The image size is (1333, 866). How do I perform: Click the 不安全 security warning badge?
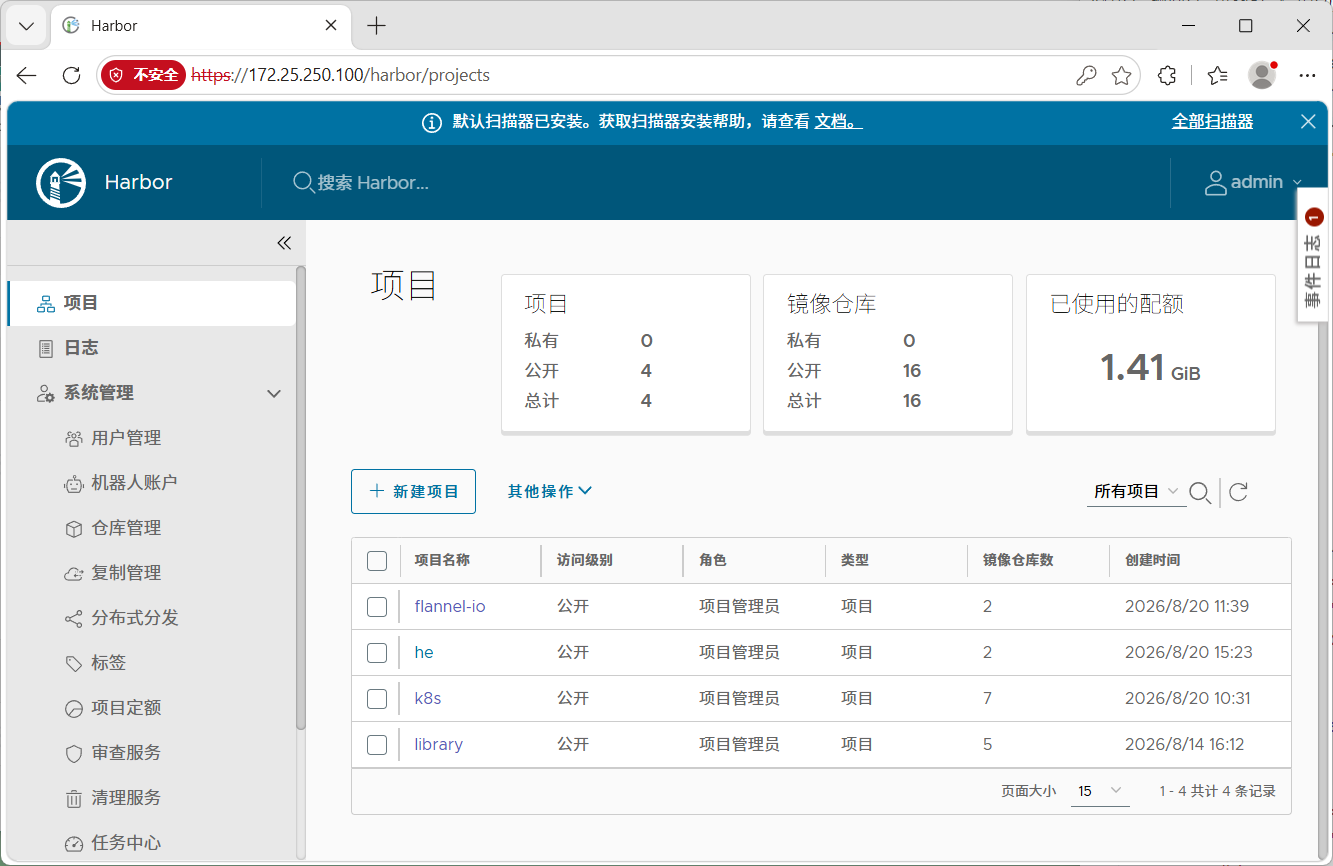click(x=145, y=75)
